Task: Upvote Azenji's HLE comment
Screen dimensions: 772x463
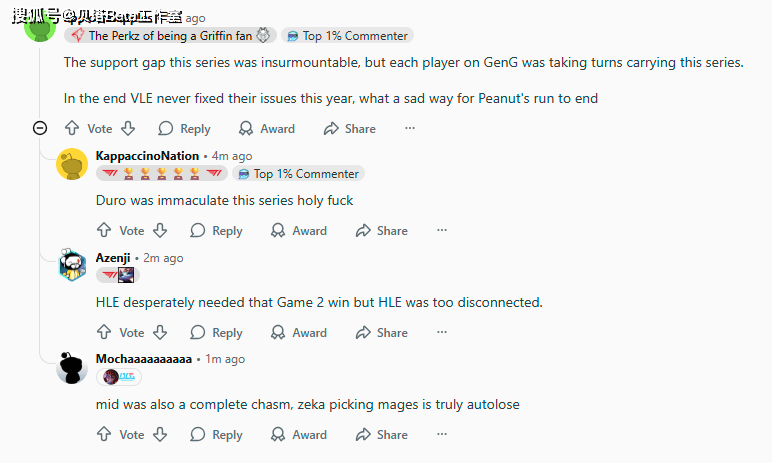Action: [104, 332]
